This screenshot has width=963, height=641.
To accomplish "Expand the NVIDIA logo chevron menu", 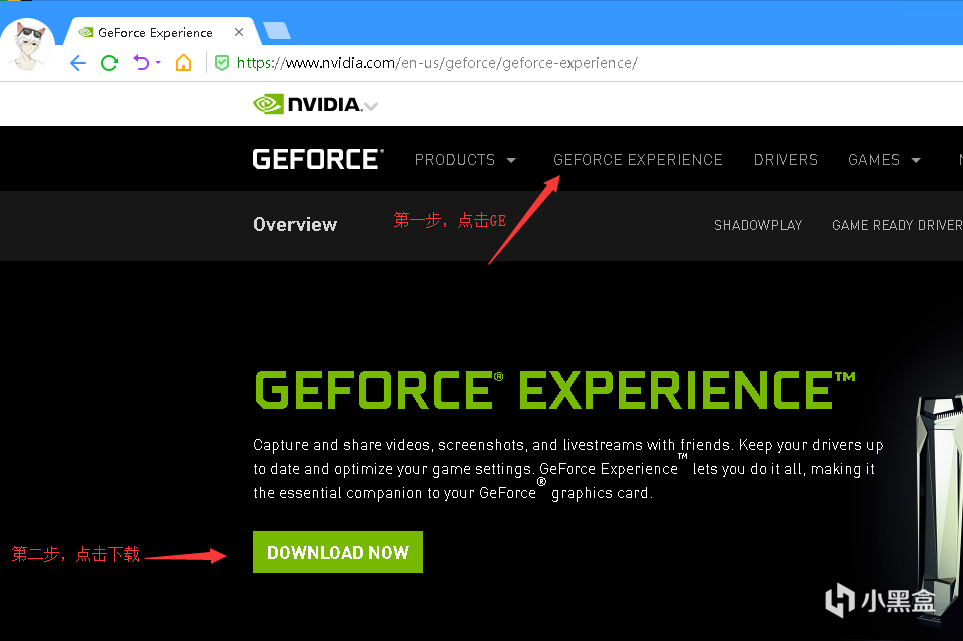I will tap(371, 106).
